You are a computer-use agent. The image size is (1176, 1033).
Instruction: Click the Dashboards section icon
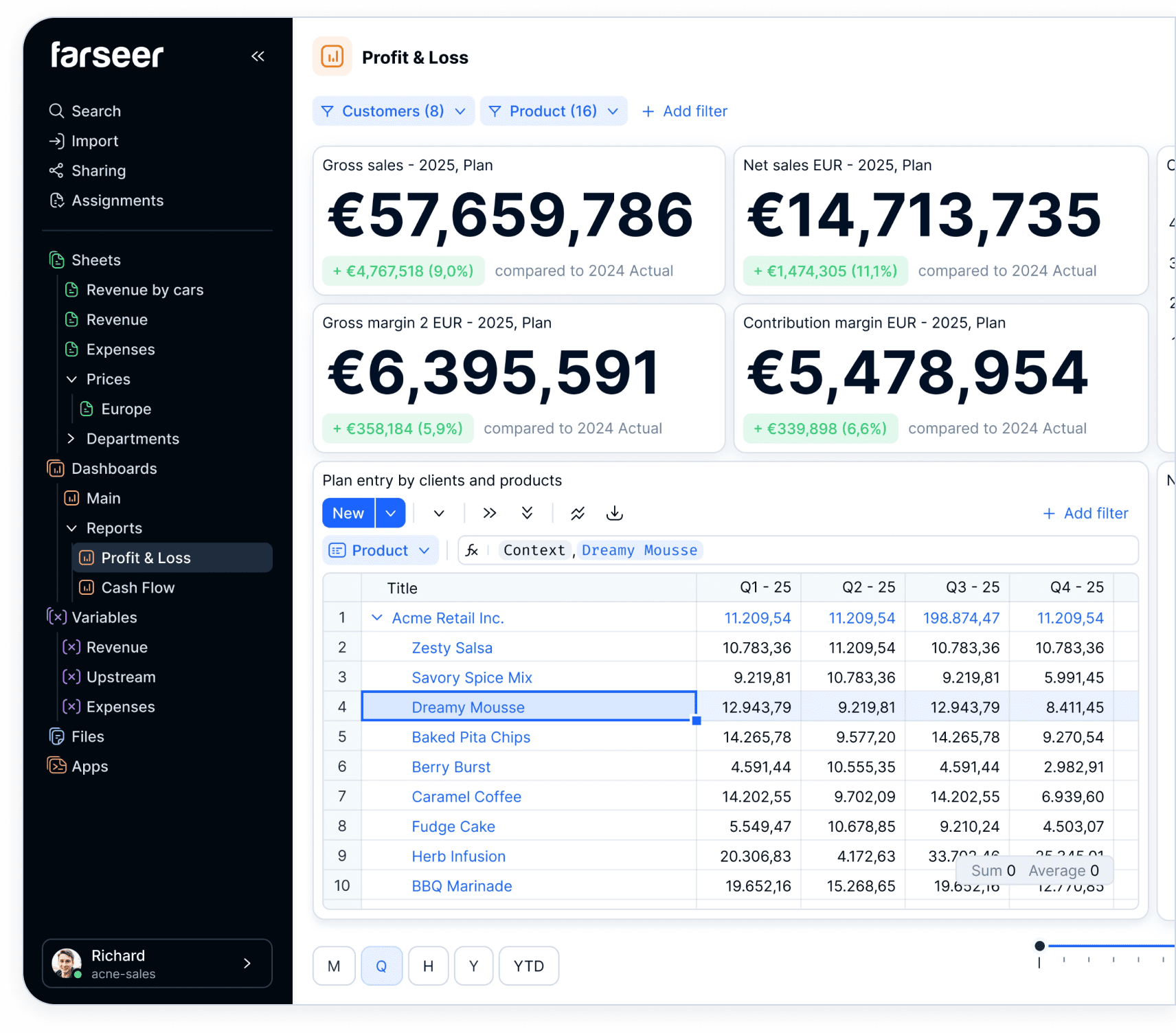[x=56, y=468]
